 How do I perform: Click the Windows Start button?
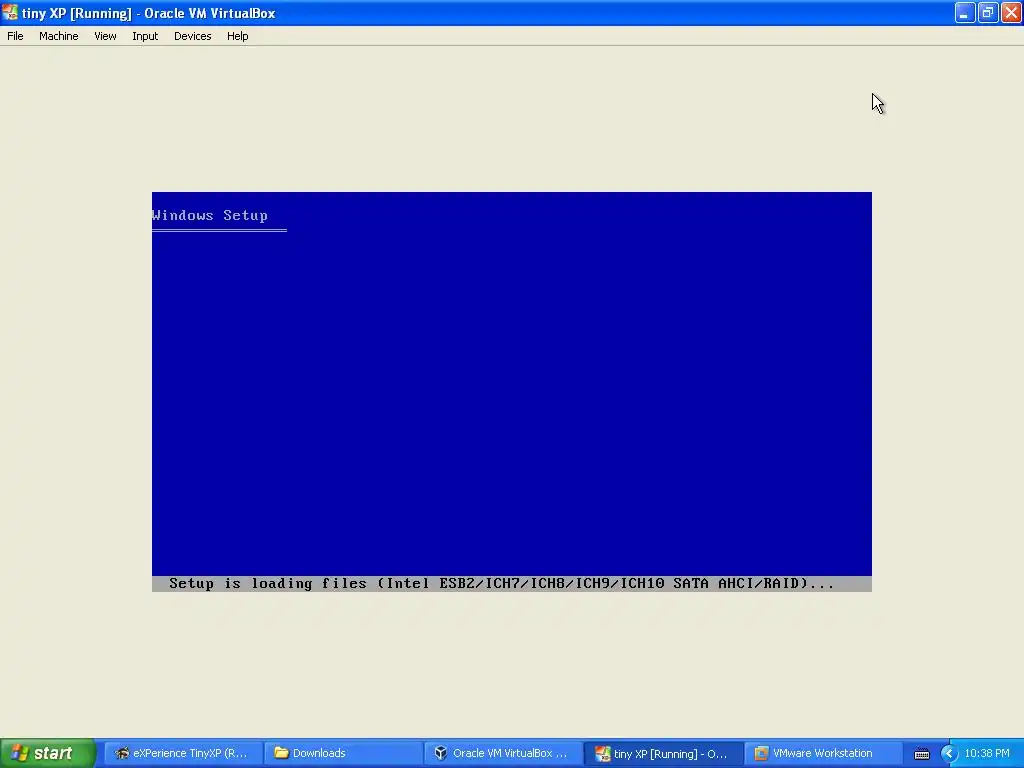(48, 753)
